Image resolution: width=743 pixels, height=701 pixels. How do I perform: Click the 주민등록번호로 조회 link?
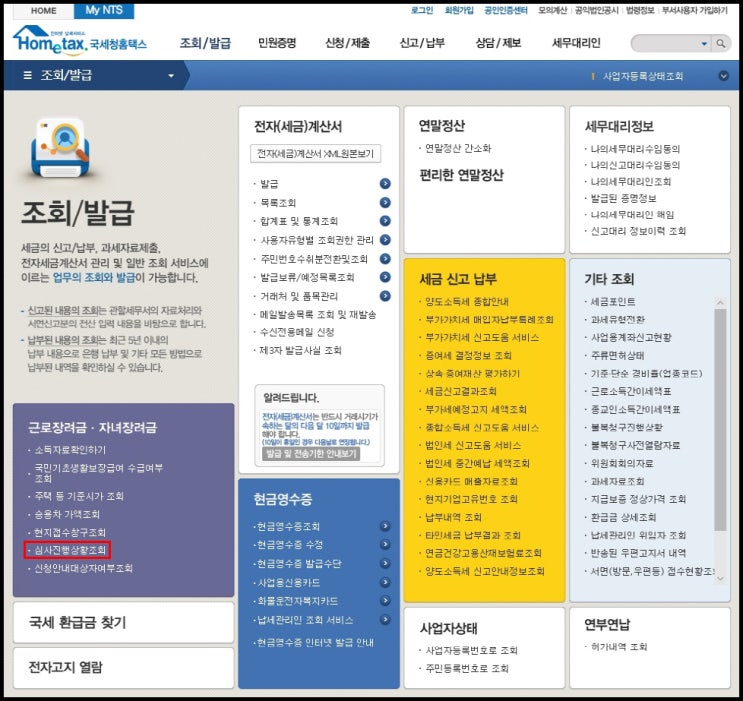click(467, 668)
